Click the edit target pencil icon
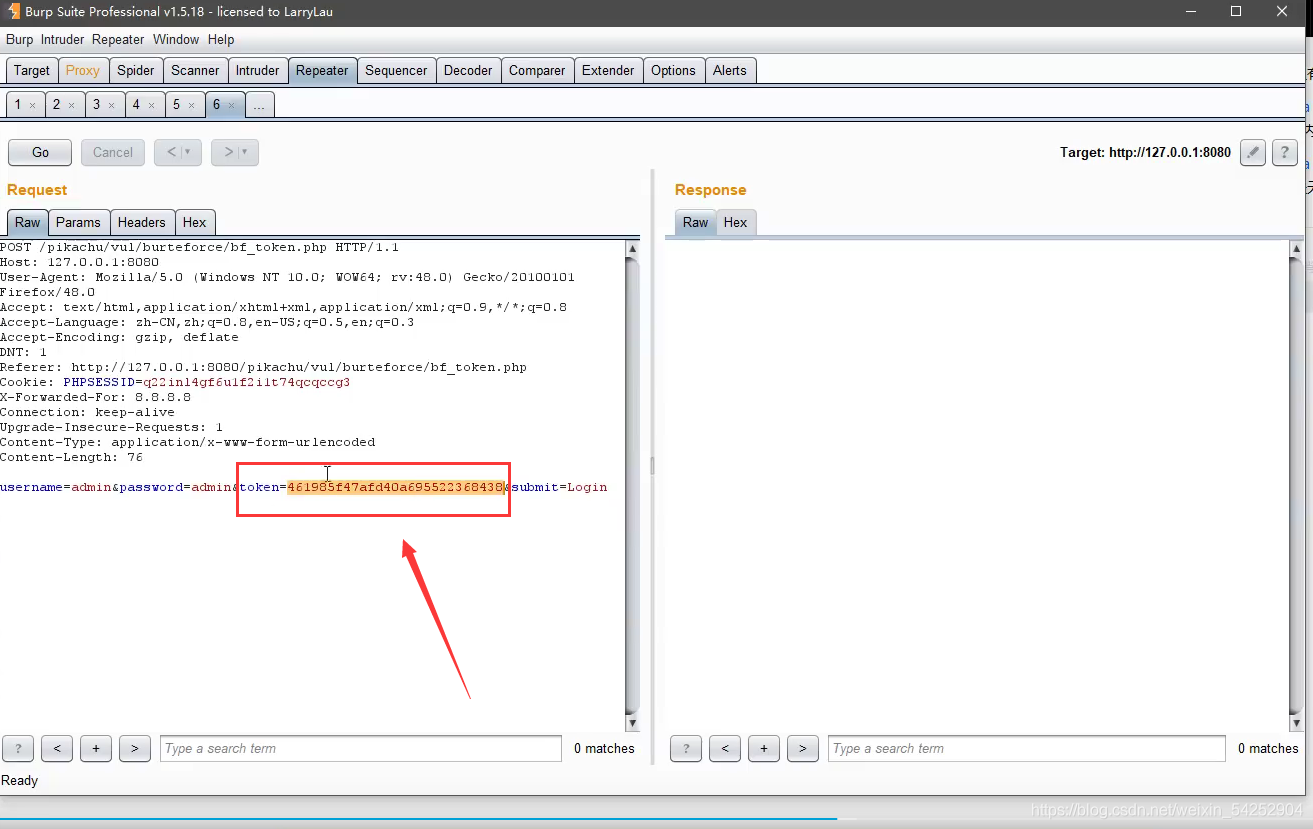 pyautogui.click(x=1253, y=153)
